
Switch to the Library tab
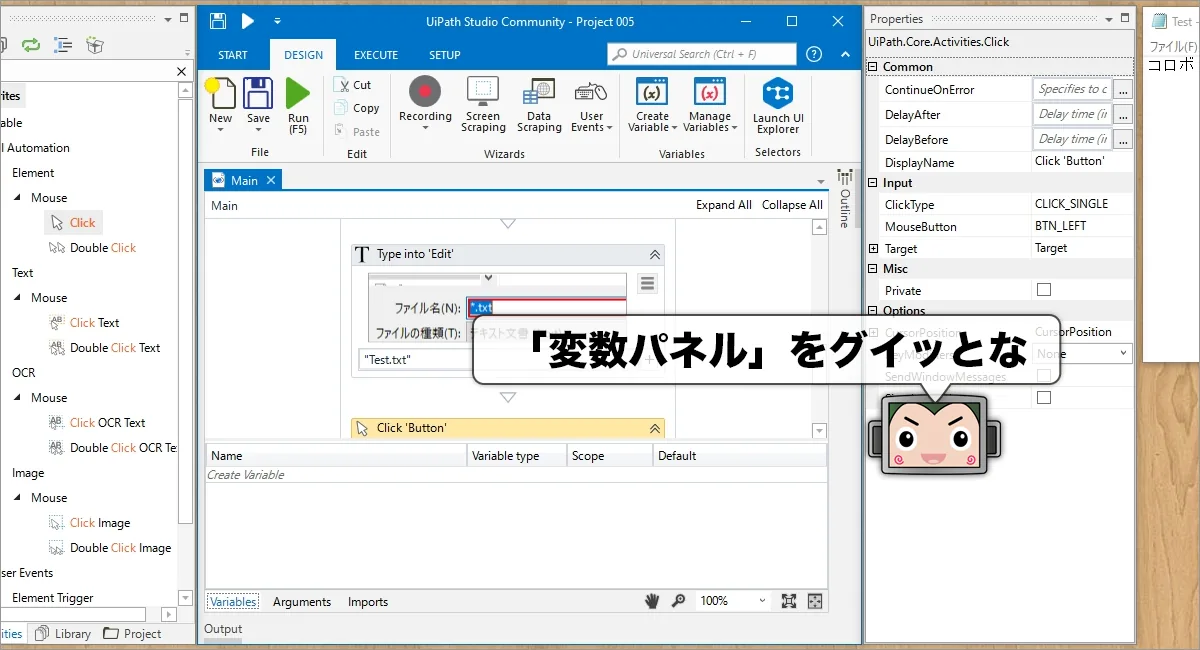[63, 633]
